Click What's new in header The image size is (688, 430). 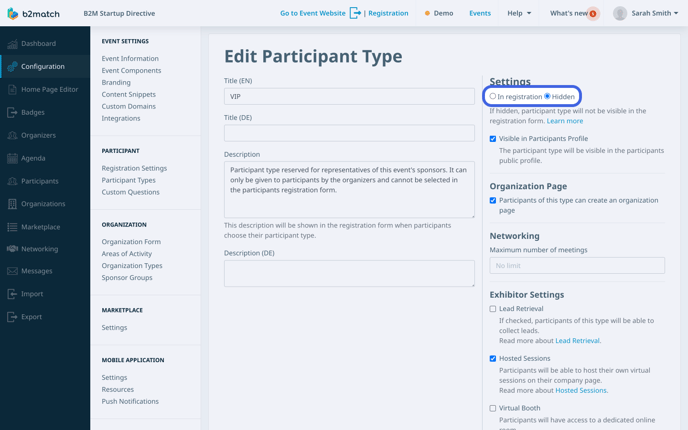[x=569, y=13]
